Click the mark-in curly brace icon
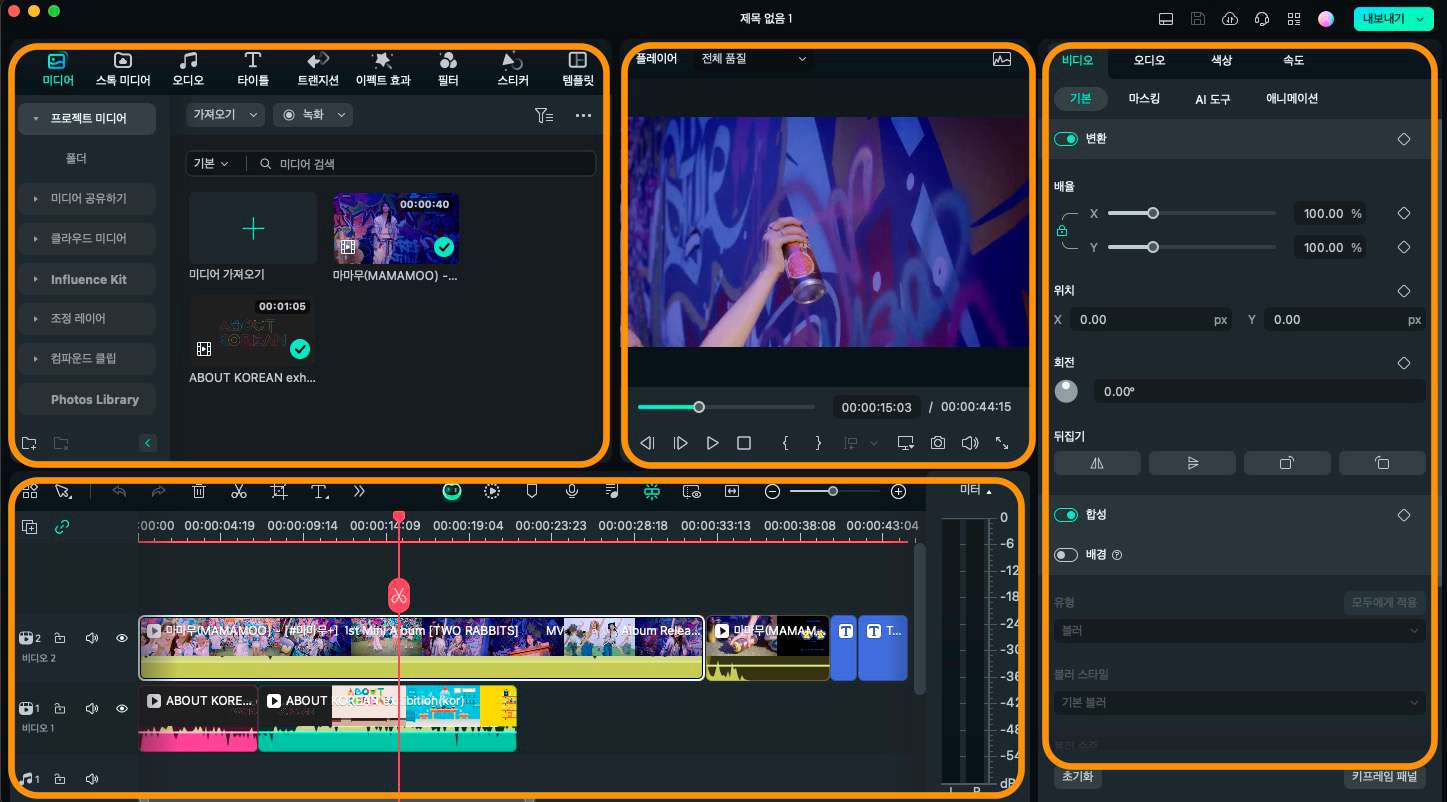This screenshot has width=1447, height=802. coord(786,442)
